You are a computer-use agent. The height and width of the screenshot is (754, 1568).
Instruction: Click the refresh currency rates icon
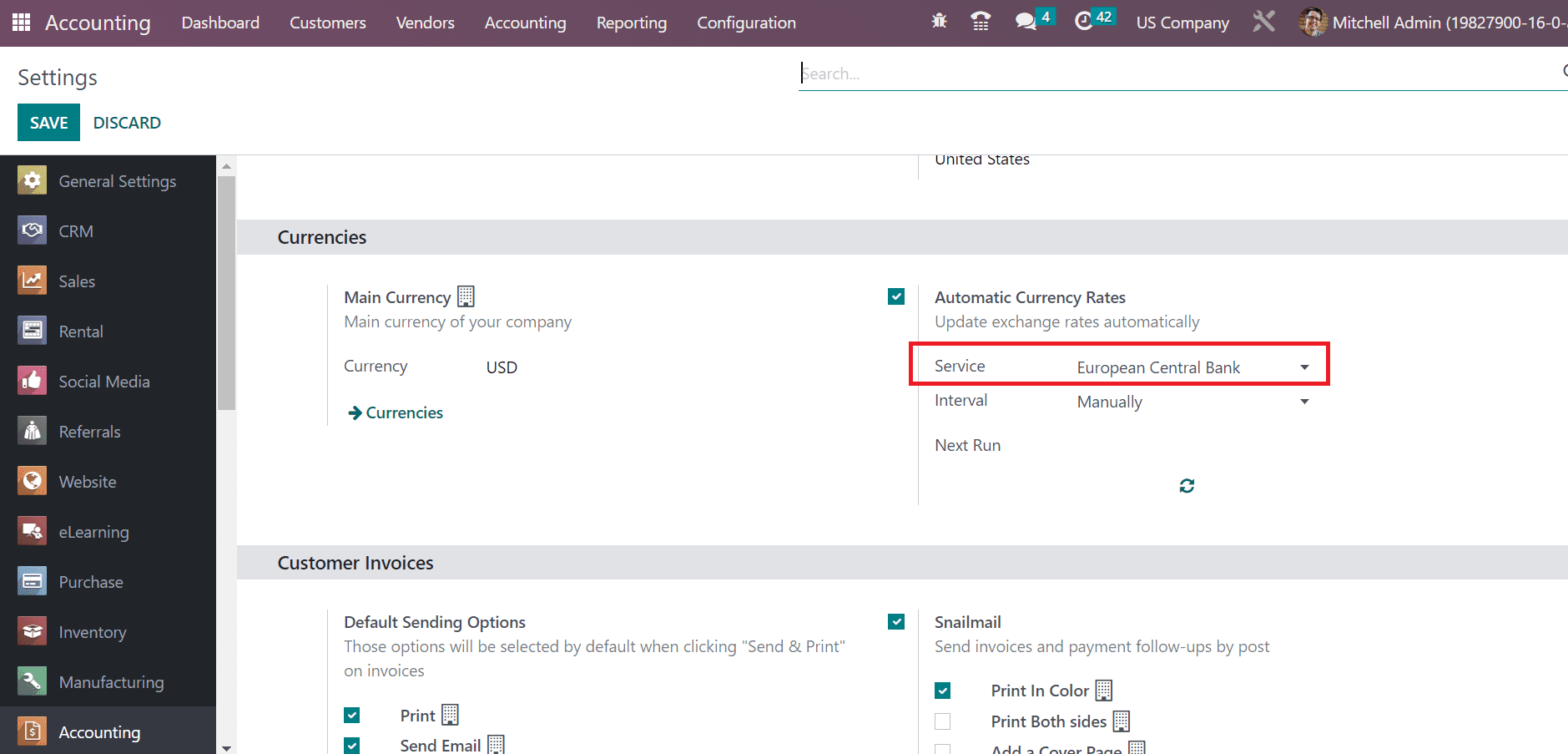[1187, 485]
